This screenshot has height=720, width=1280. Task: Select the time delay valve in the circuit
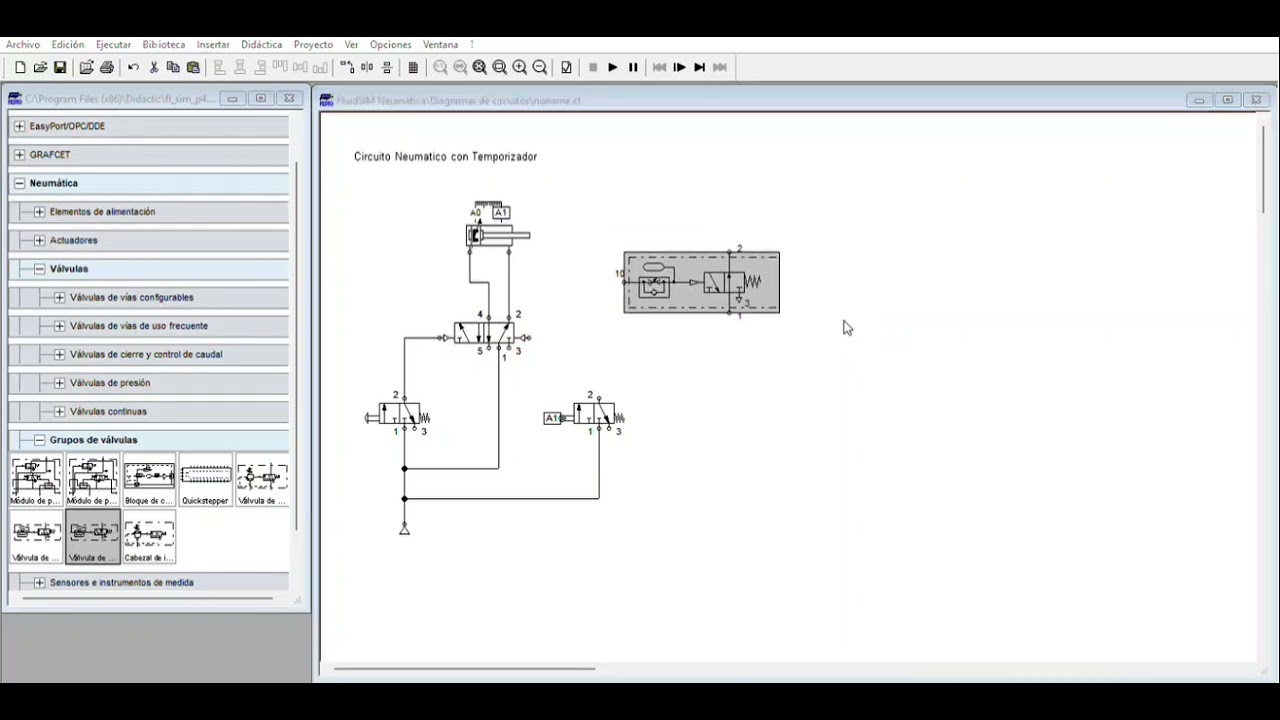coord(701,282)
